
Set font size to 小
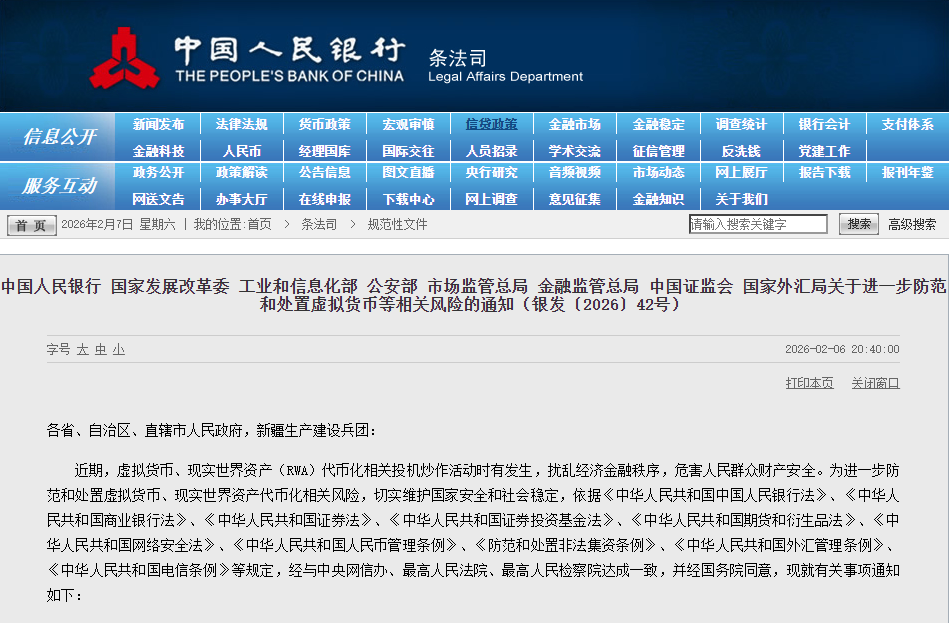click(x=119, y=349)
